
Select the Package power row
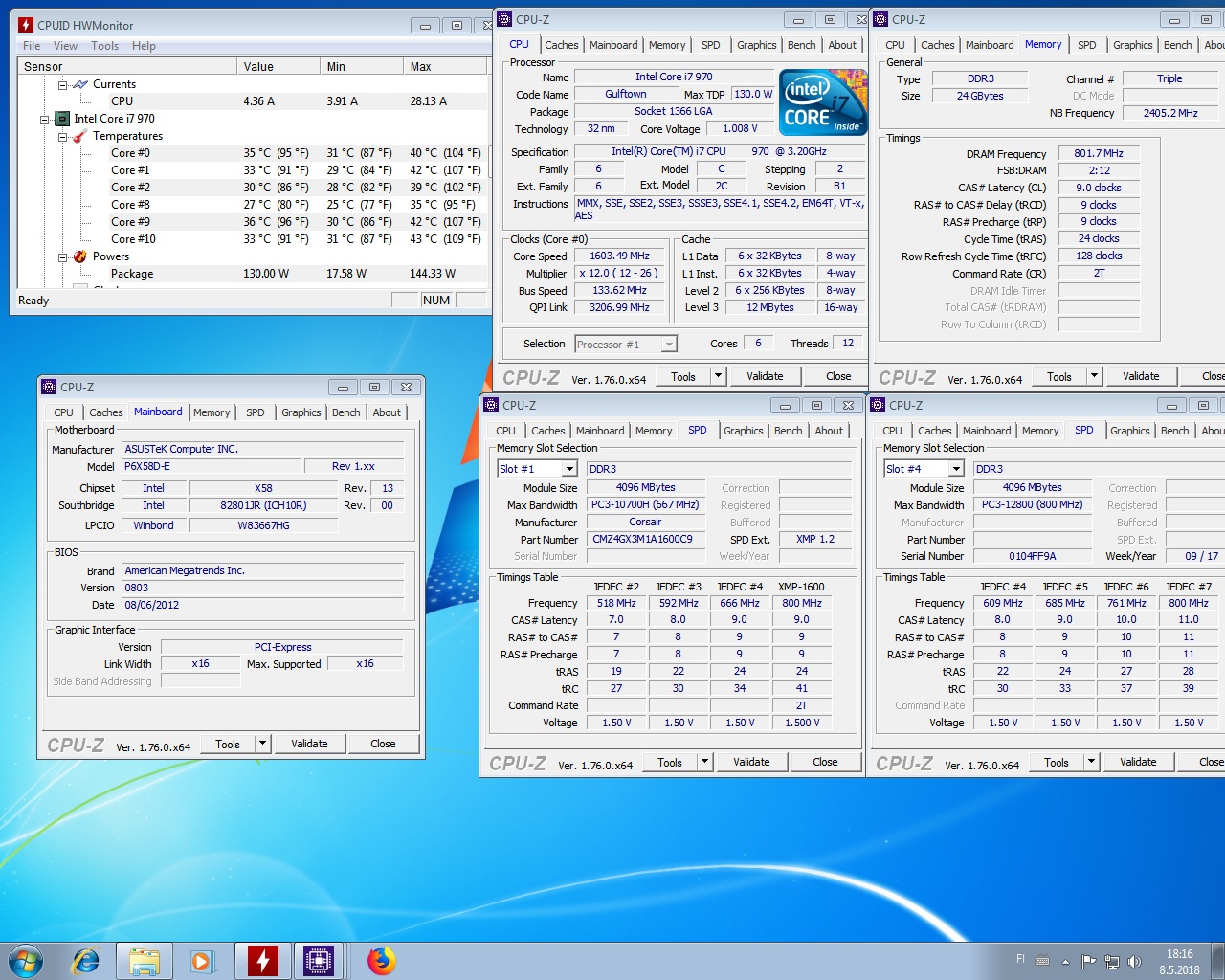tap(254, 274)
